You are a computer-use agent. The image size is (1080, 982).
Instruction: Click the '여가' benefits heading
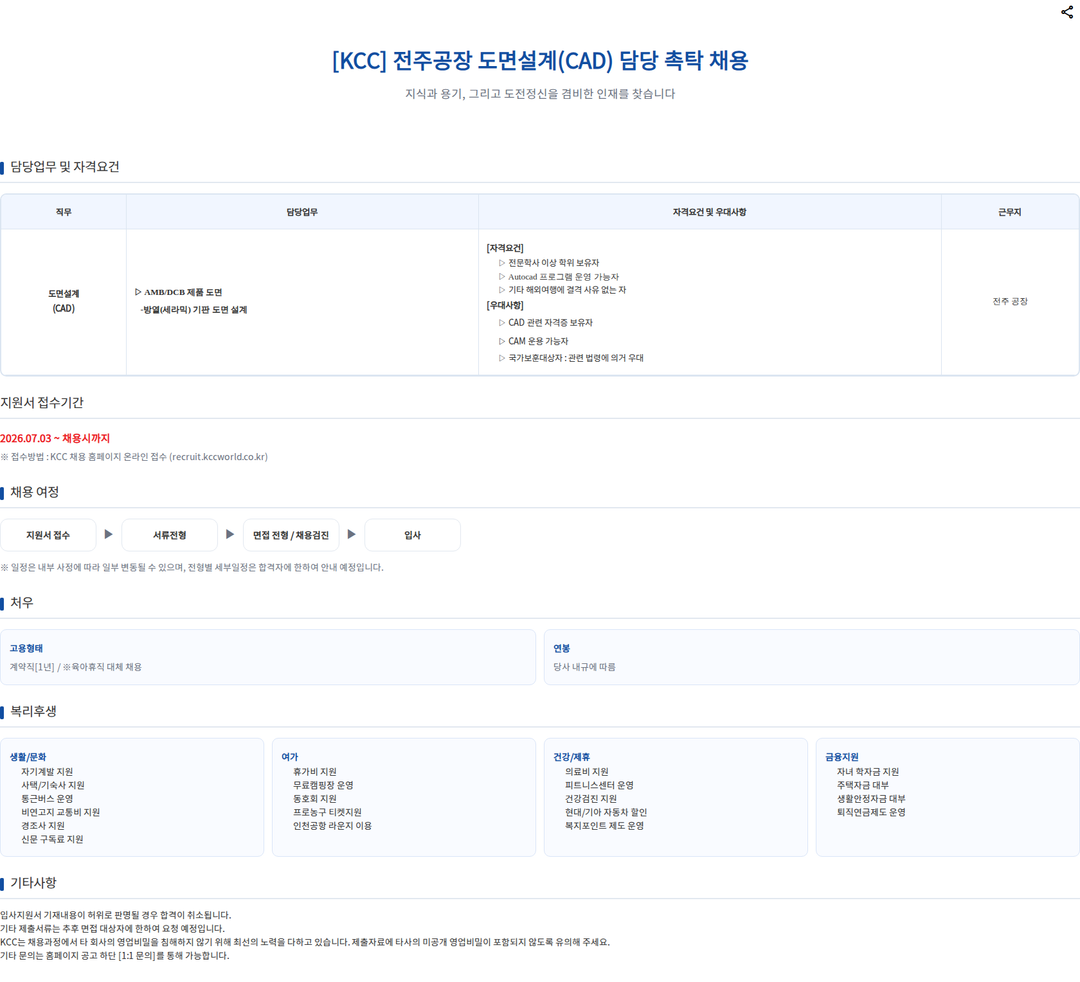290,757
